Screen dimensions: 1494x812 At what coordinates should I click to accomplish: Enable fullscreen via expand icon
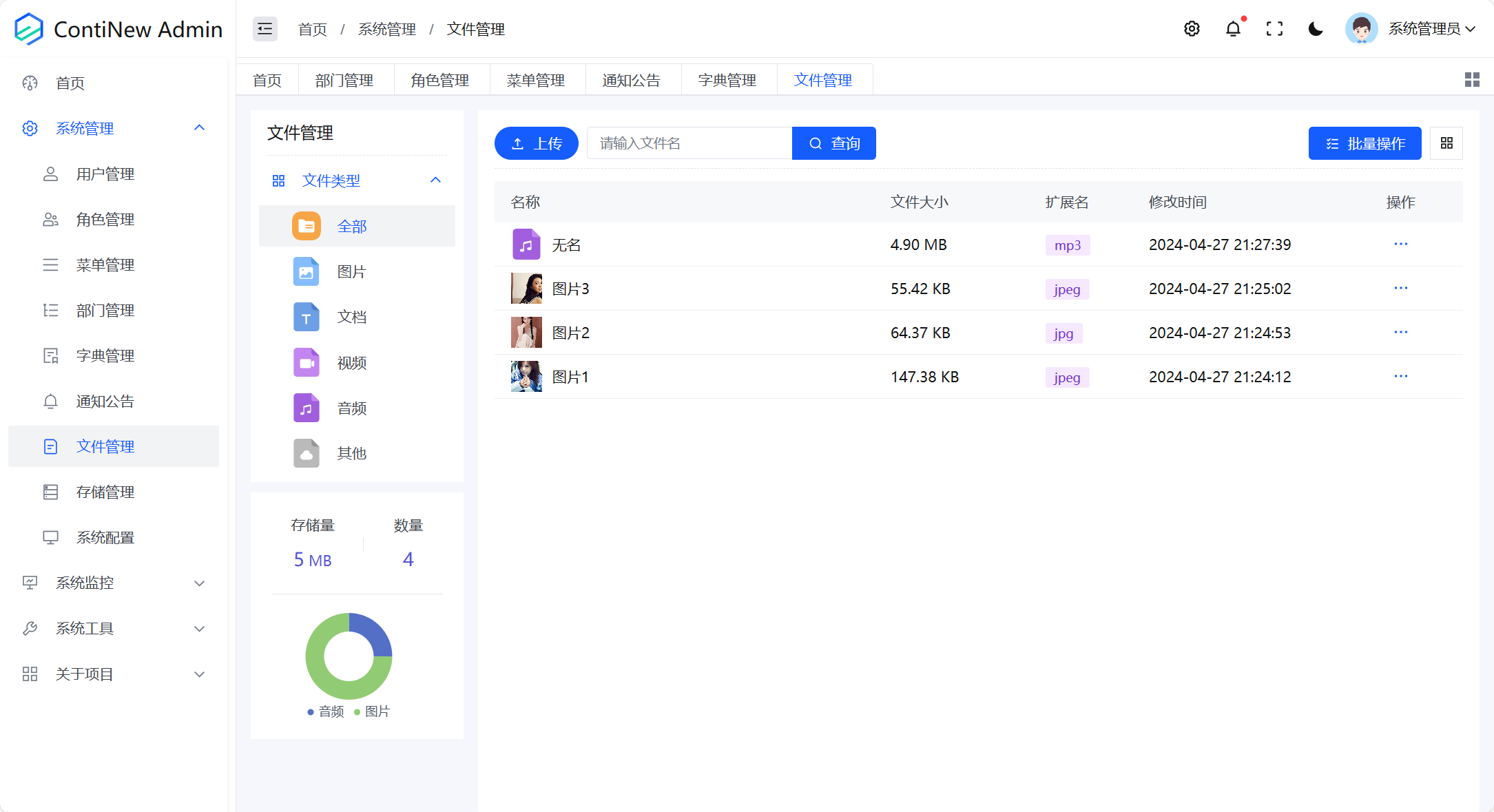click(x=1274, y=29)
